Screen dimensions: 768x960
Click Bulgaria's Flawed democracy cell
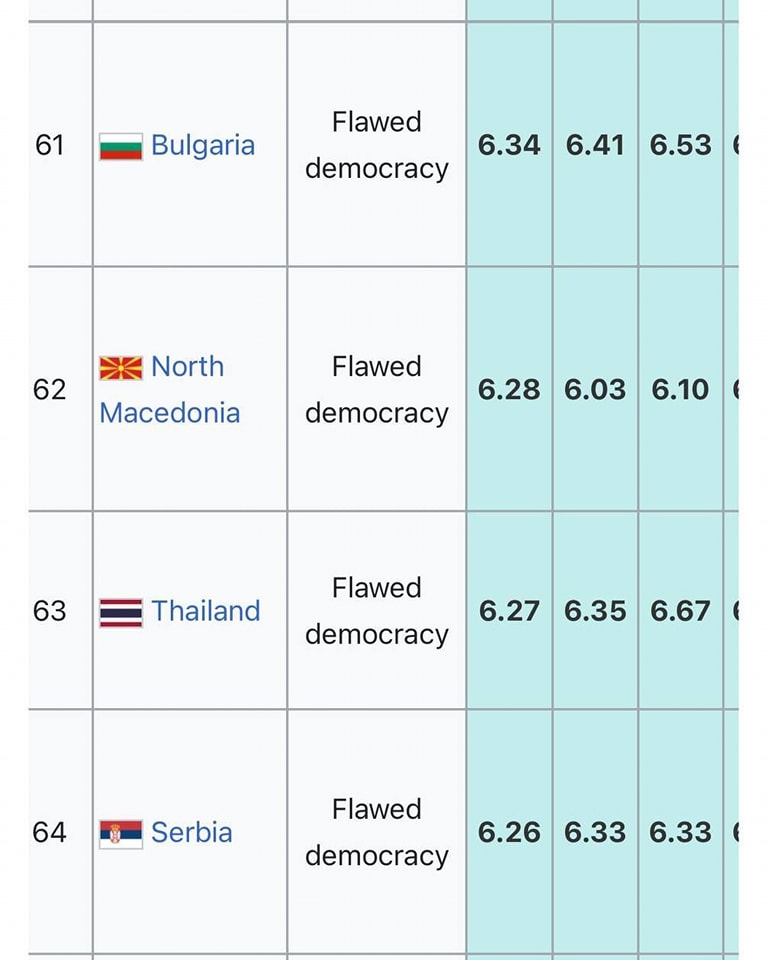(x=376, y=146)
